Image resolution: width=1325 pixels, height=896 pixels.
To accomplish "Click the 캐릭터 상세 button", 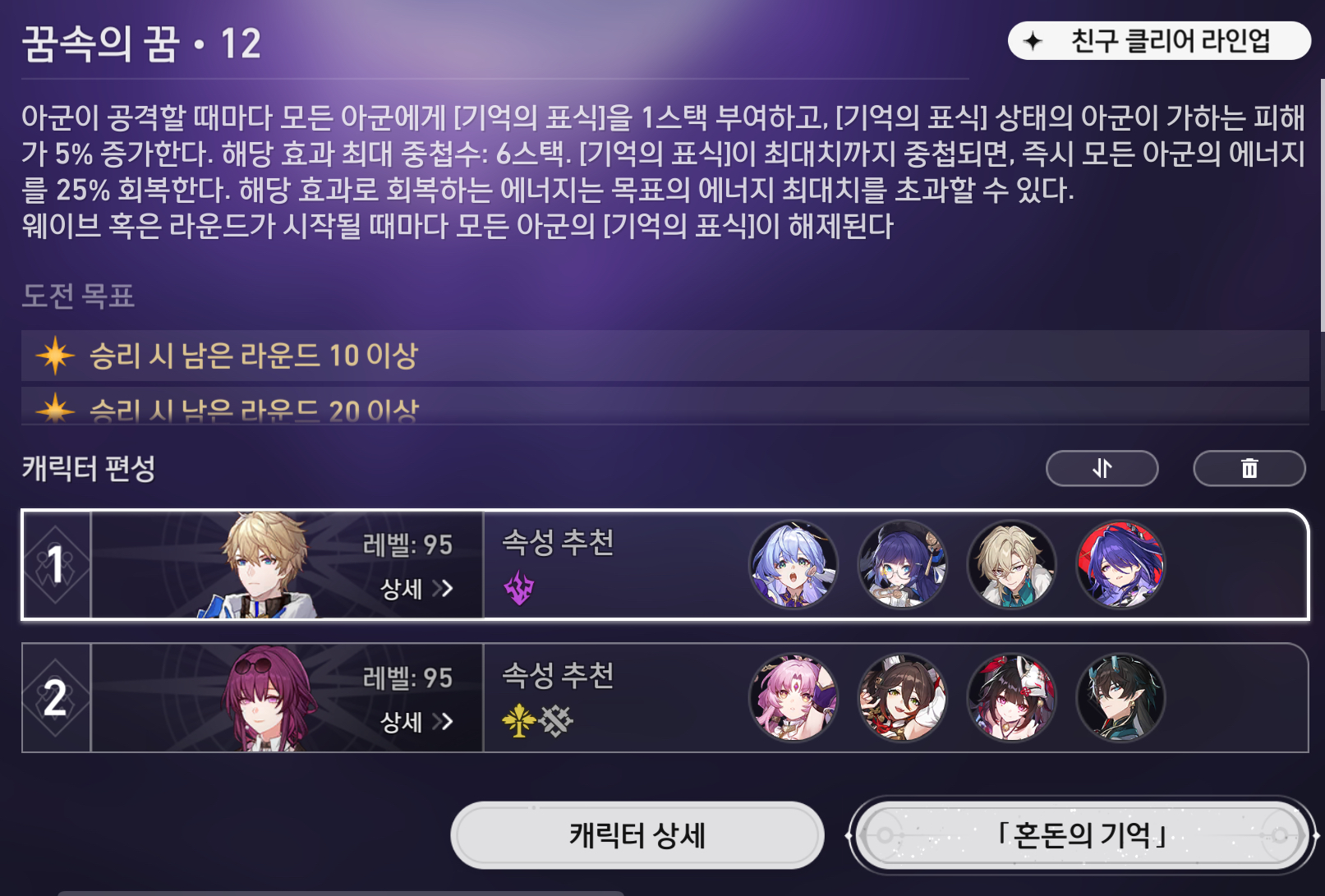I will click(x=637, y=835).
